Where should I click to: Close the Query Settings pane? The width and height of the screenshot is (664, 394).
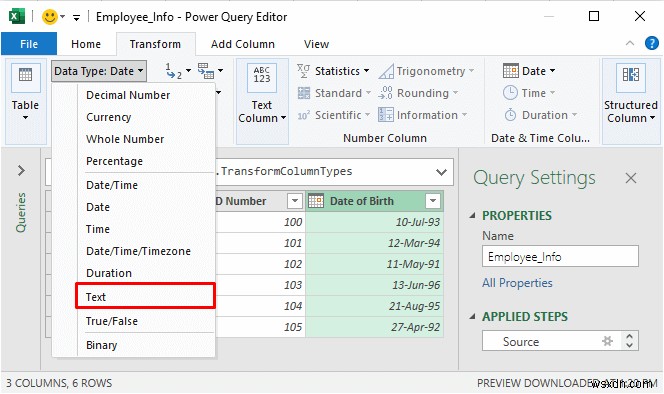631,178
